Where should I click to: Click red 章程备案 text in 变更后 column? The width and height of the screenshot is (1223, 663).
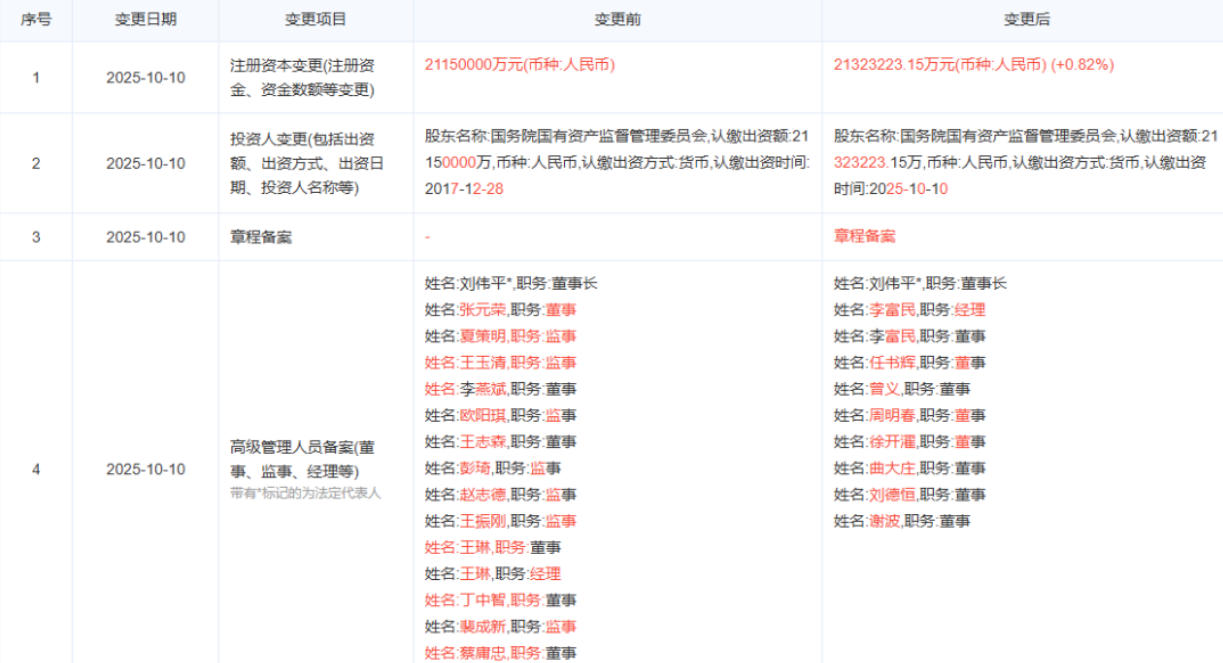865,237
